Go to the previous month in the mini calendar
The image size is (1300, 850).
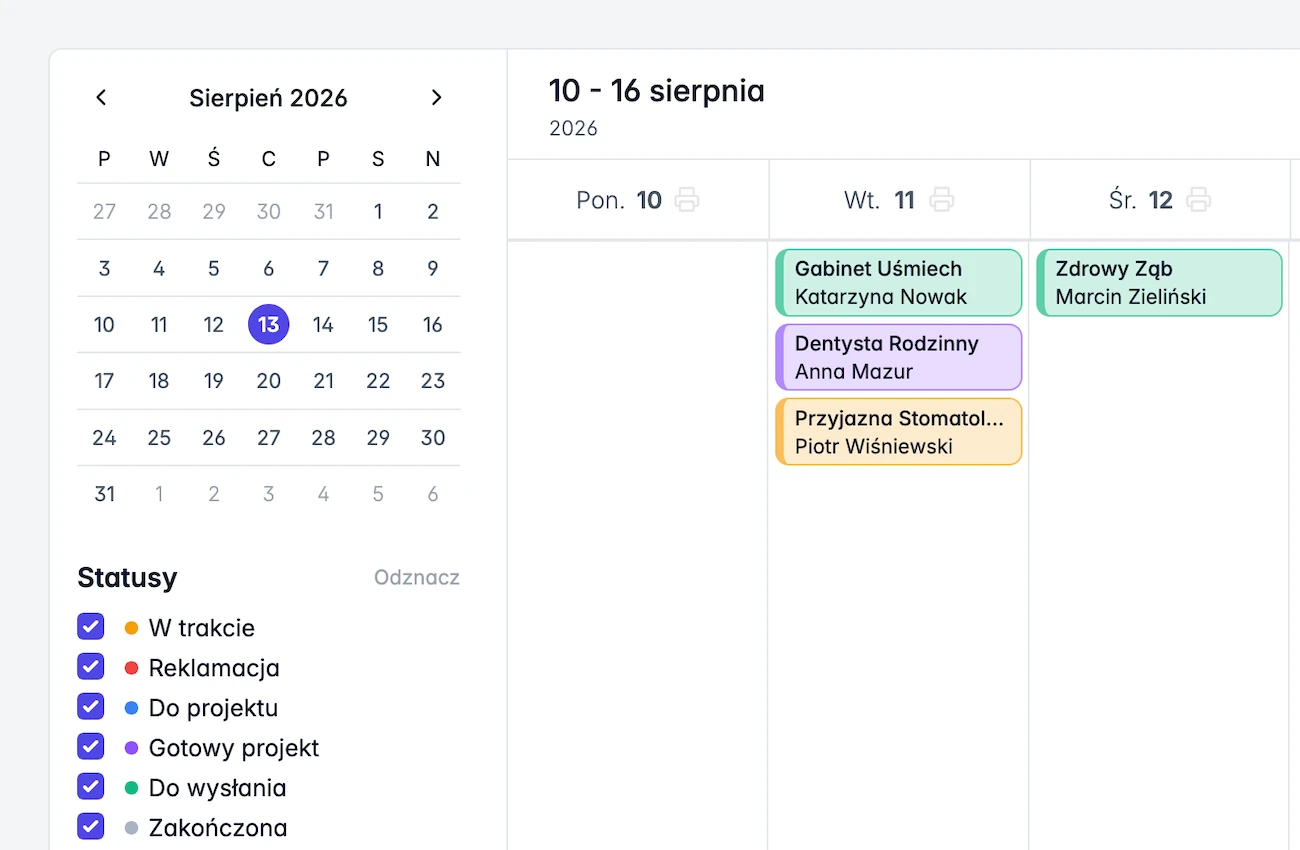101,97
